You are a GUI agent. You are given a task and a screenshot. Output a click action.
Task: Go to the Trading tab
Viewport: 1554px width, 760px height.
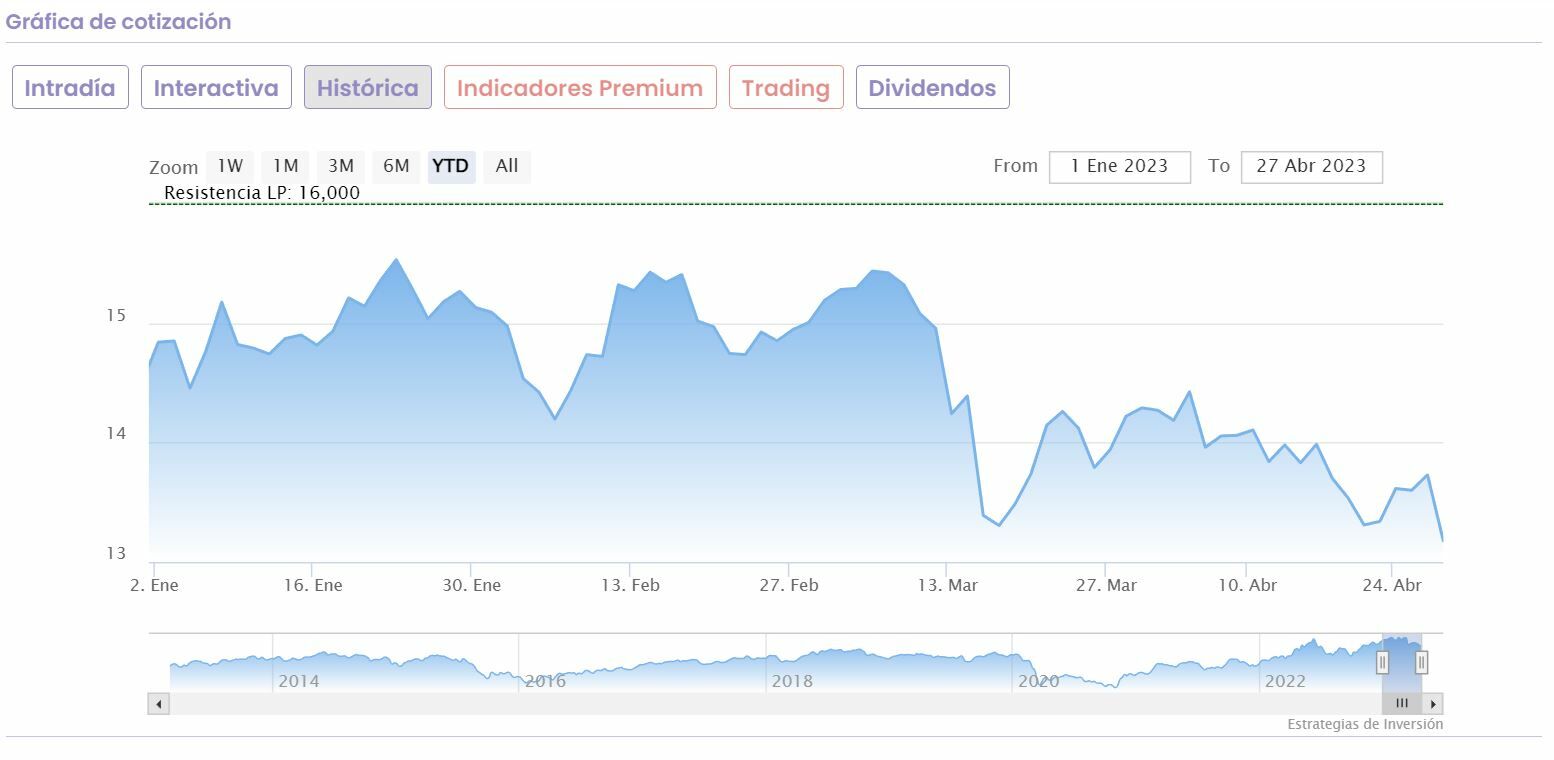(786, 88)
